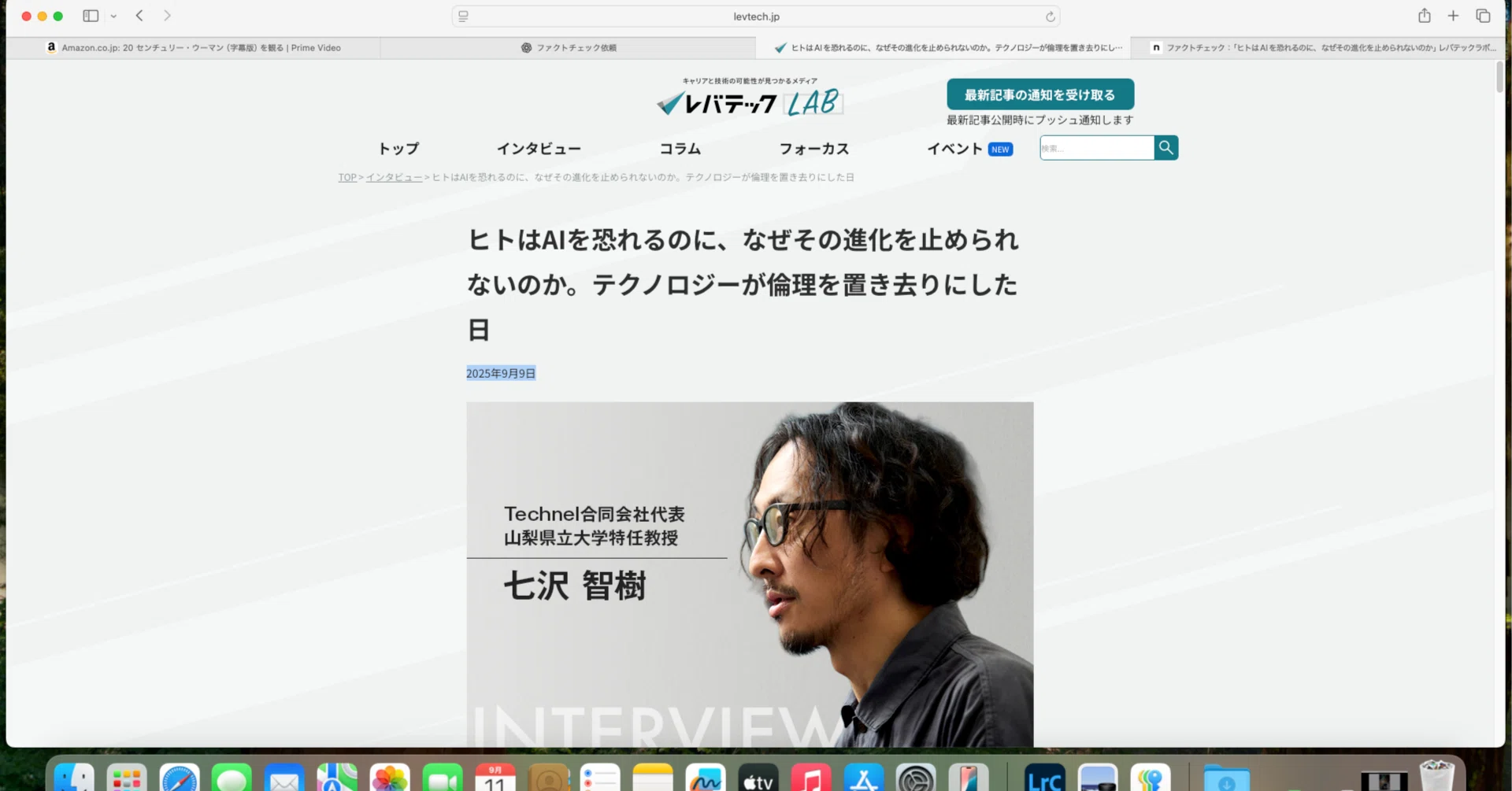Switch to the Amazon.co.jp Prime Video tab
The image size is (1512, 791).
click(x=194, y=48)
